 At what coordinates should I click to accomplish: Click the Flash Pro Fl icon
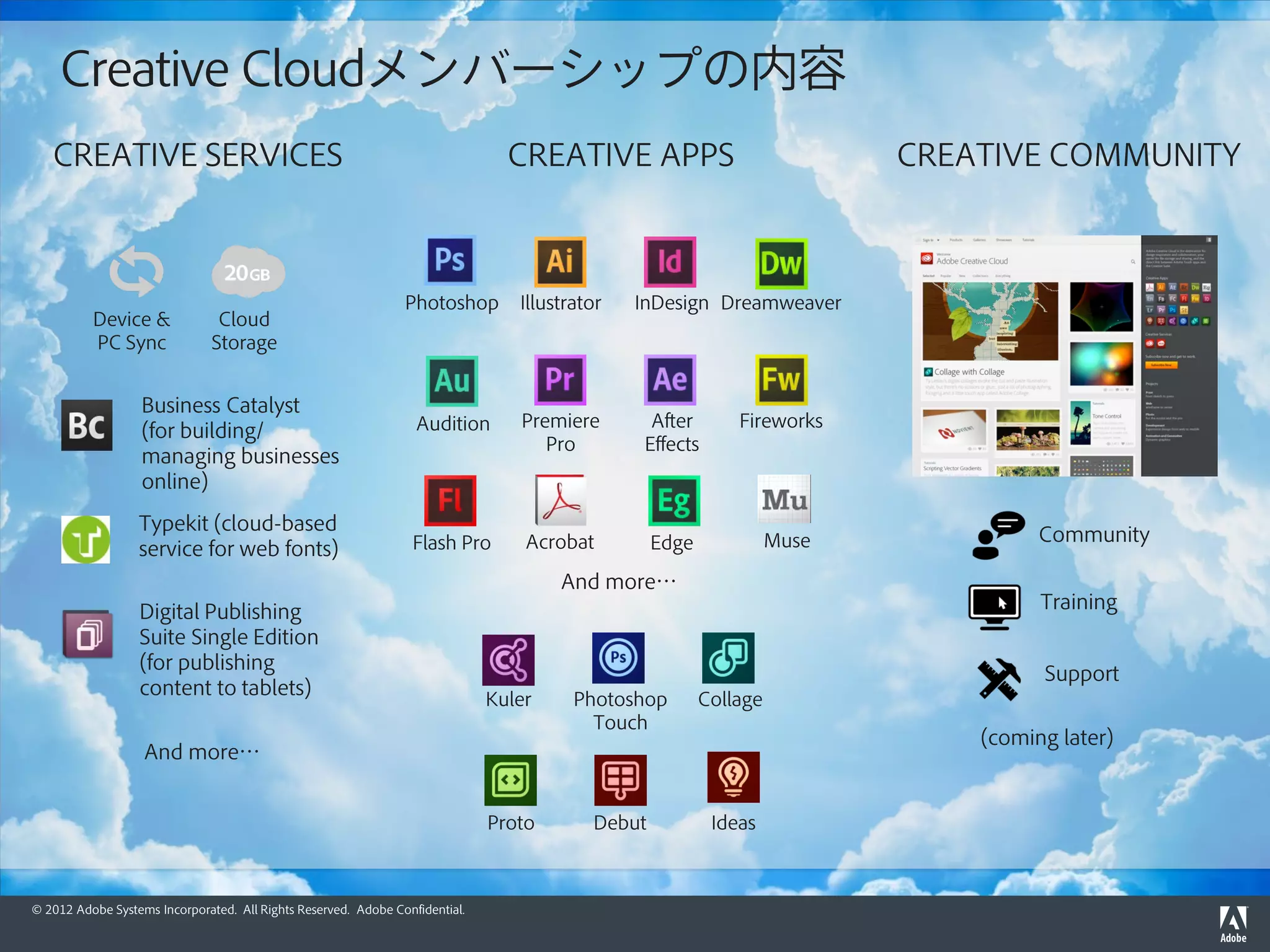pyautogui.click(x=450, y=500)
